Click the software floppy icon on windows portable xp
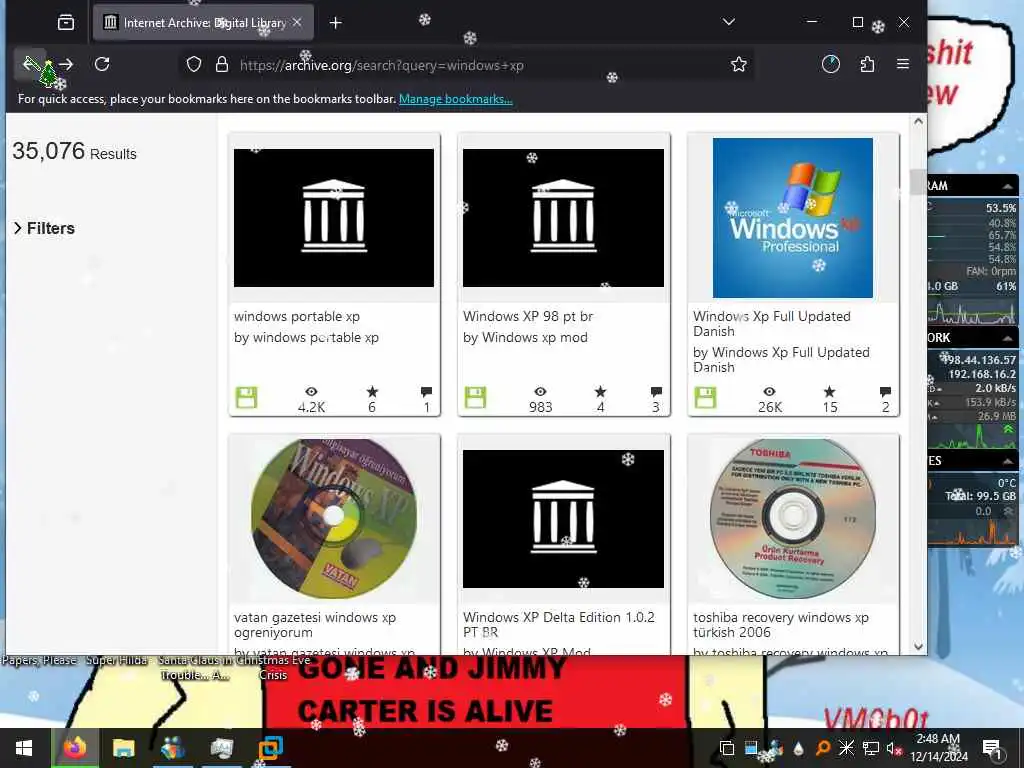The image size is (1024, 768). click(x=246, y=397)
